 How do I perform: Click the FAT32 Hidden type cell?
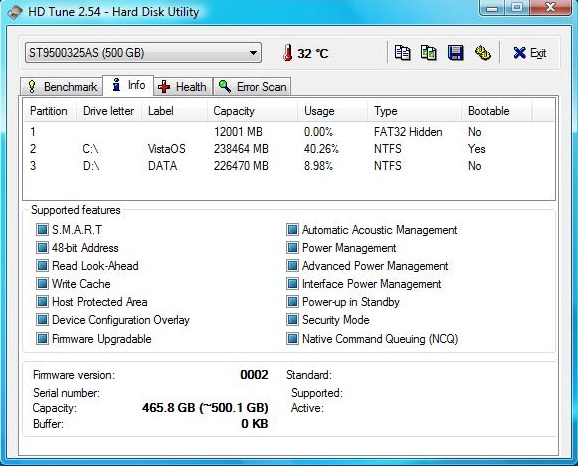click(408, 132)
